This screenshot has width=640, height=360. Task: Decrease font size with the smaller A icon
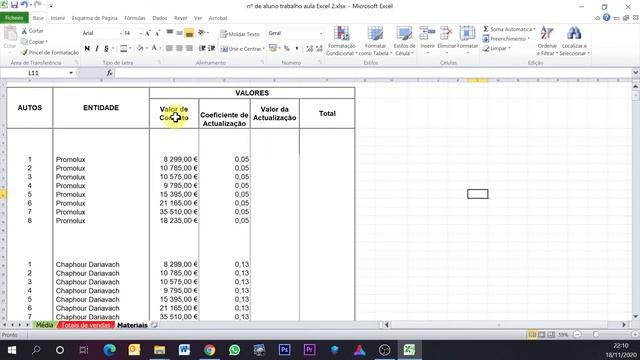tap(157, 33)
